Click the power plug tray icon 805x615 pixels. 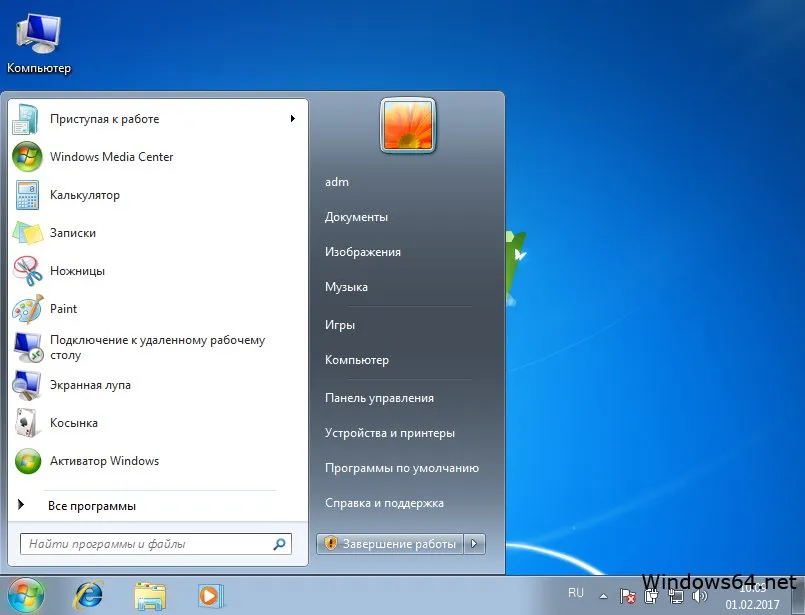pyautogui.click(x=652, y=596)
